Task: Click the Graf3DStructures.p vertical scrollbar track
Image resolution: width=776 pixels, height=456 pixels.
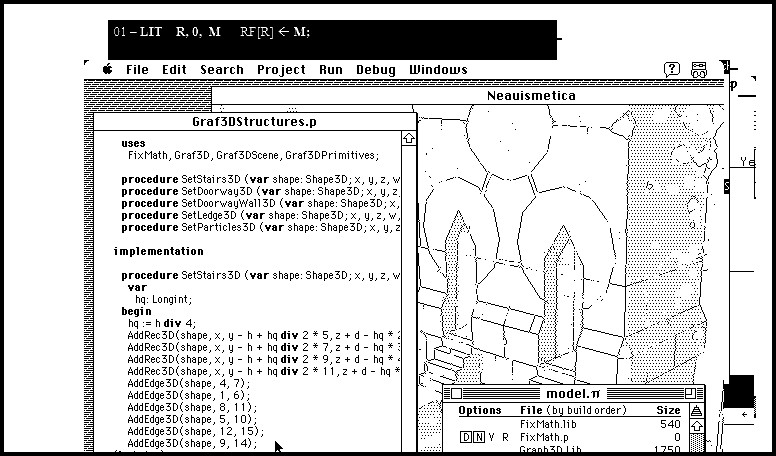Action: point(408,300)
